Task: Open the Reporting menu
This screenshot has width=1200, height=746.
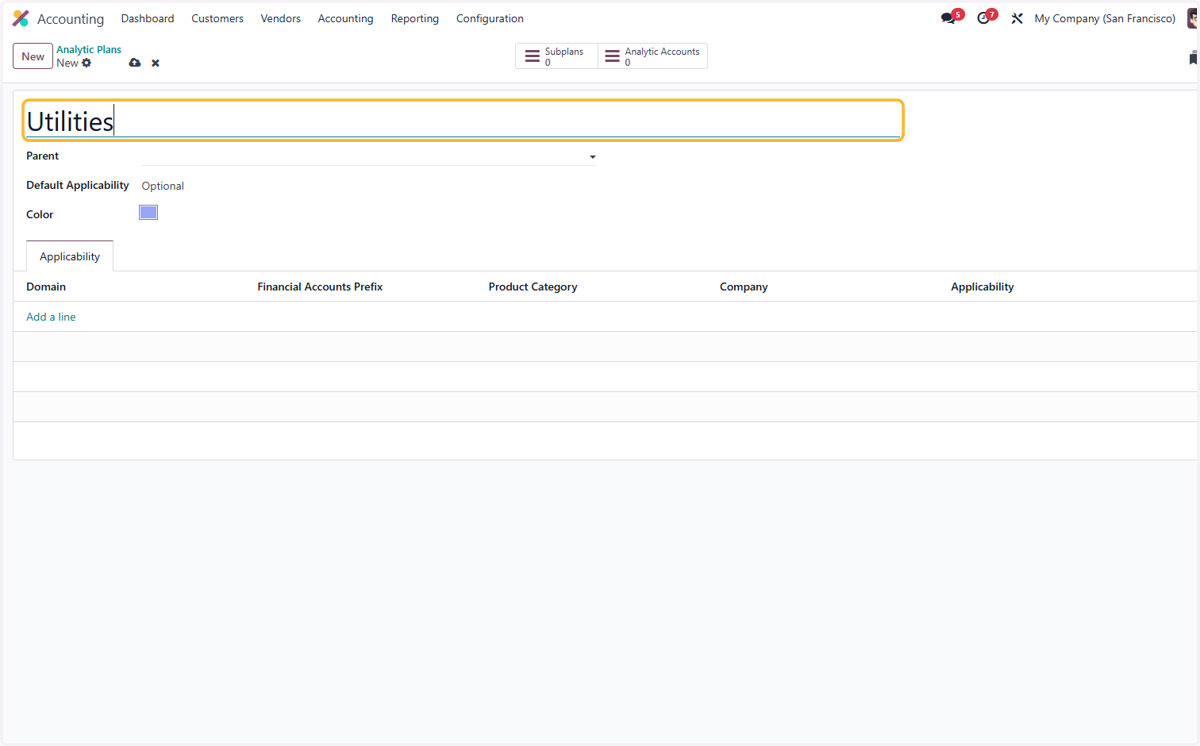Action: (x=415, y=19)
